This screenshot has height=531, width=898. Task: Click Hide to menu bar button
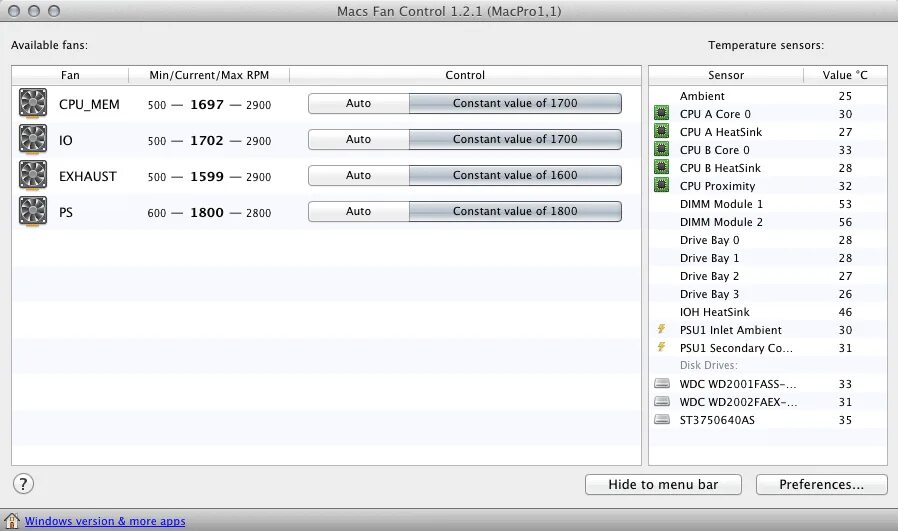coord(663,485)
